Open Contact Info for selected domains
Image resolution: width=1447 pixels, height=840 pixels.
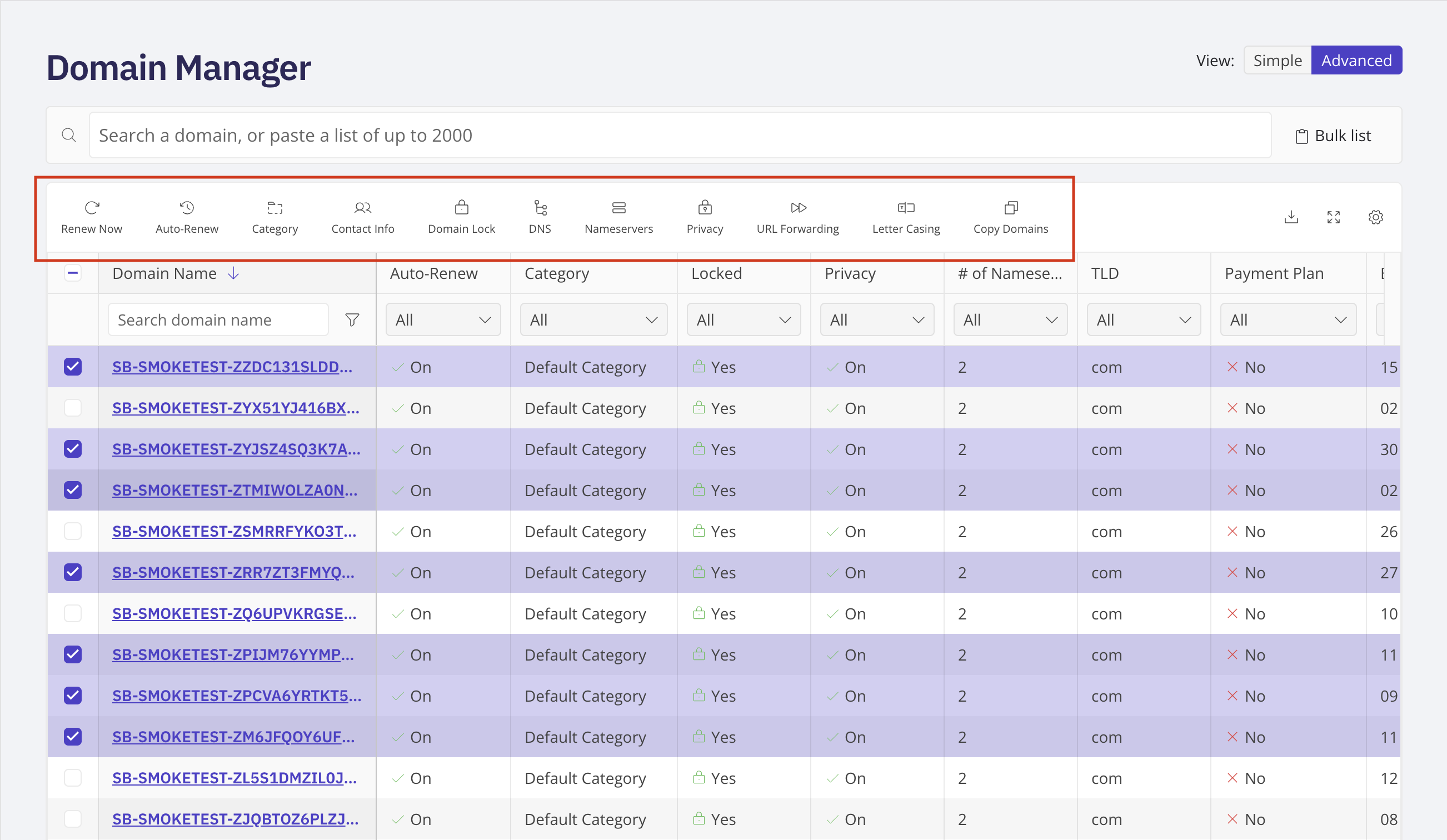363,218
